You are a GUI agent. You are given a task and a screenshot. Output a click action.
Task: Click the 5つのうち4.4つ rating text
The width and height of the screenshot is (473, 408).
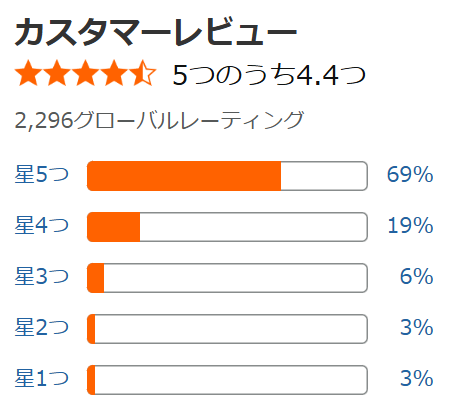click(269, 75)
